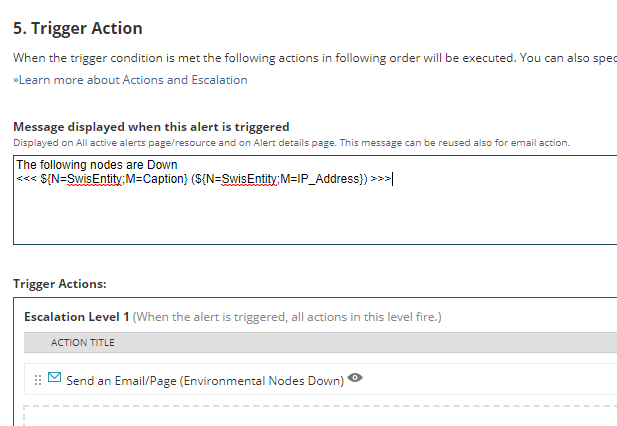Place cursor on 'The following nodes are Down' line

96,165
